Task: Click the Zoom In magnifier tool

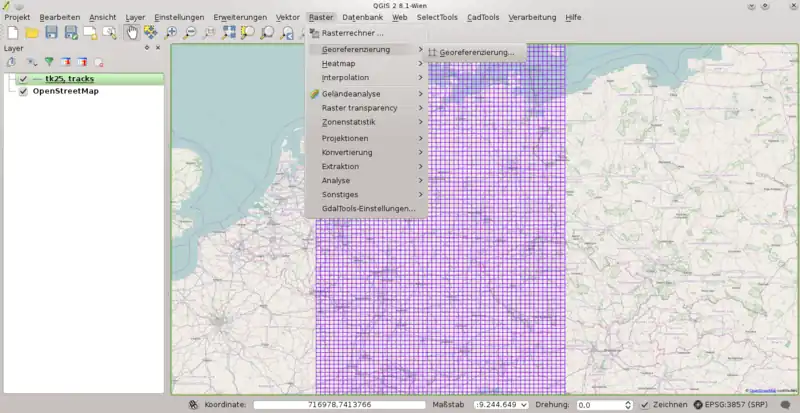Action: click(171, 33)
